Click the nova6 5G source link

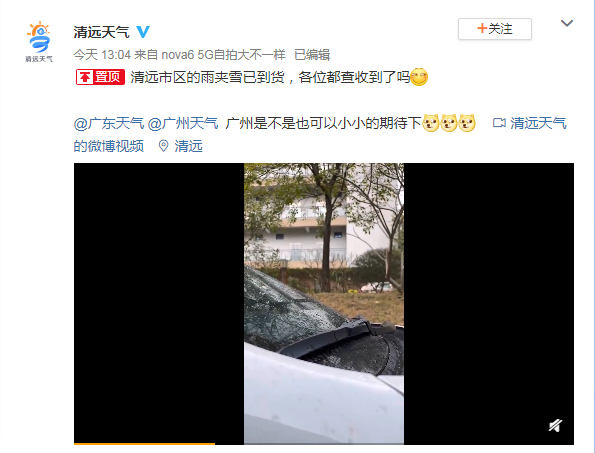click(224, 55)
